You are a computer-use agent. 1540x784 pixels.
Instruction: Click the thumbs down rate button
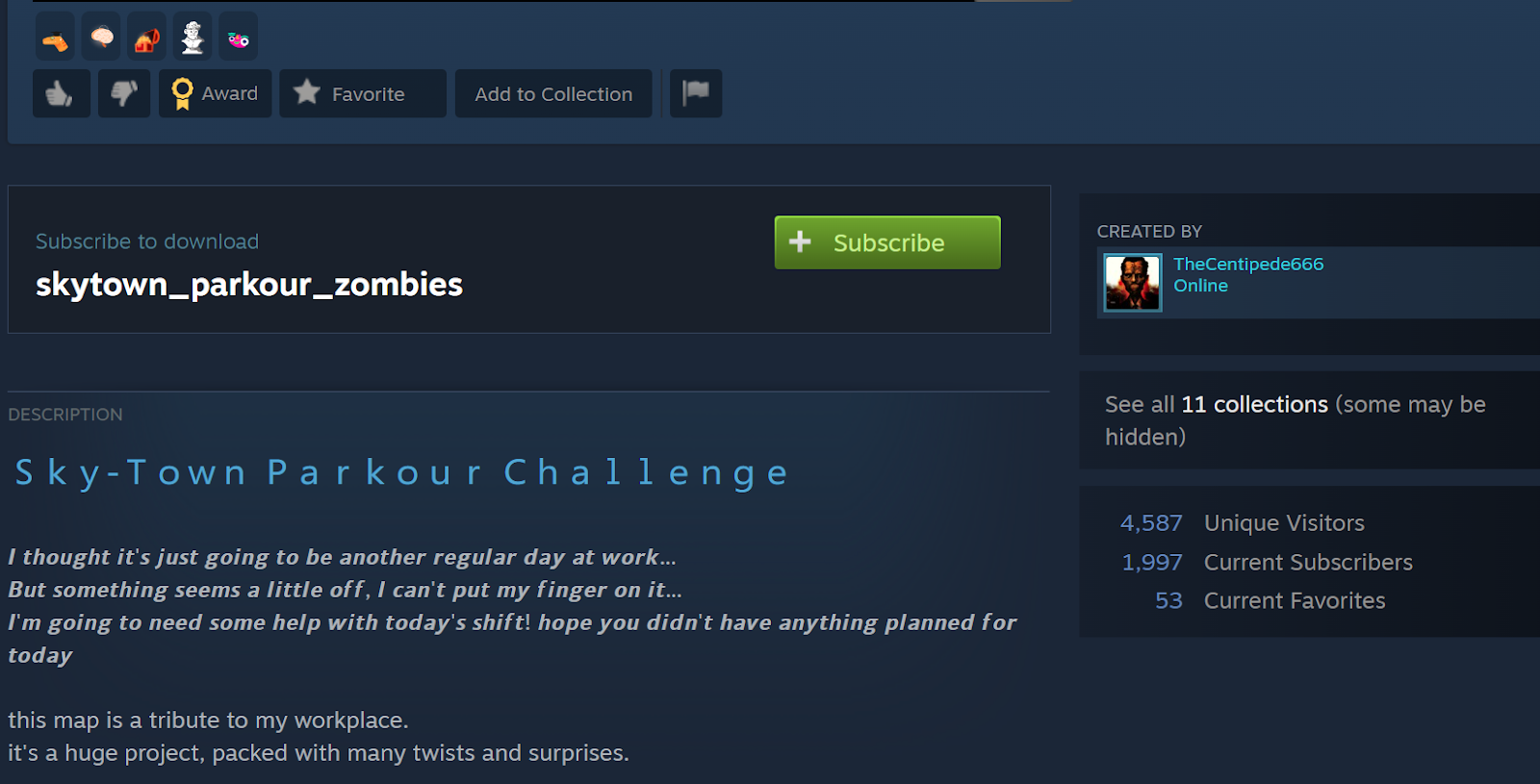point(124,93)
